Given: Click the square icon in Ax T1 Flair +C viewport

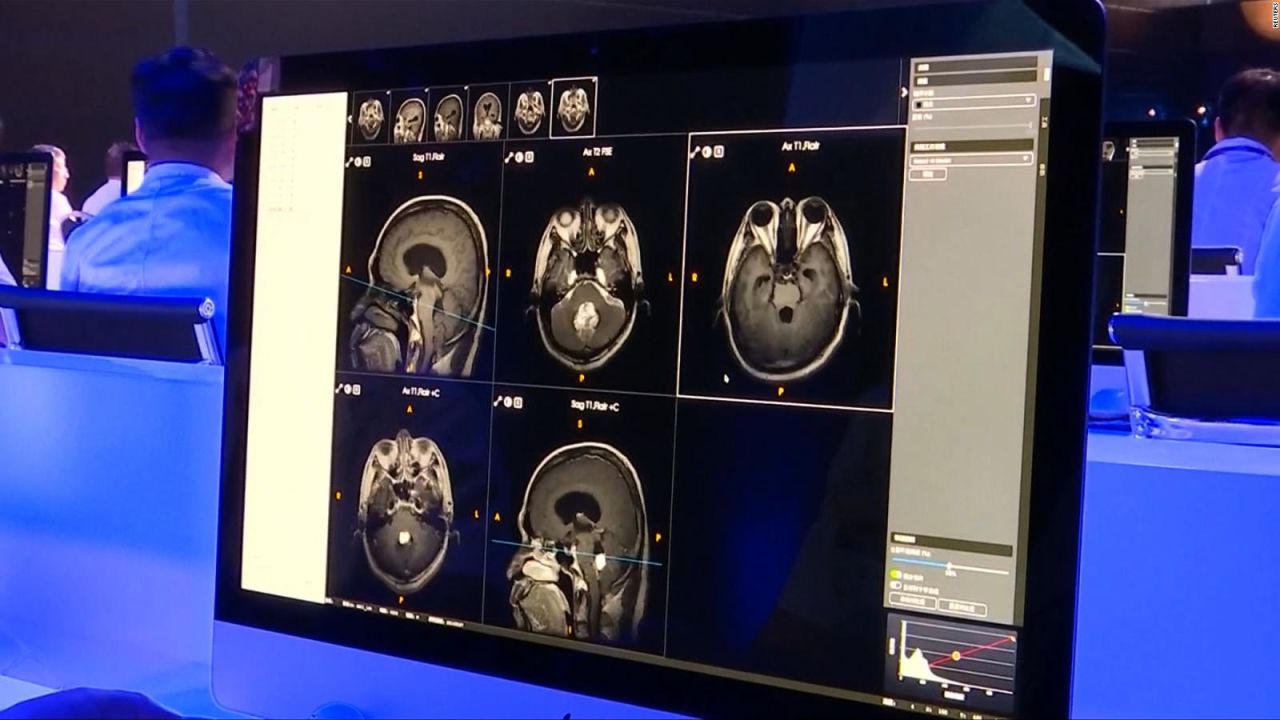Looking at the screenshot, I should [x=356, y=390].
